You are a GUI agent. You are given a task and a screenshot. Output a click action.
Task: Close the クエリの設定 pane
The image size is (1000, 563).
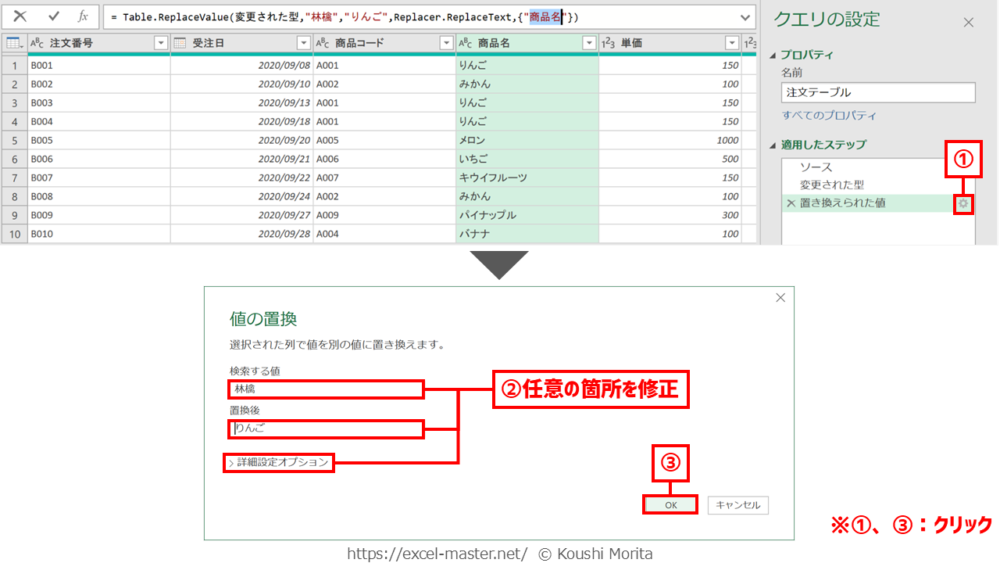click(967, 22)
